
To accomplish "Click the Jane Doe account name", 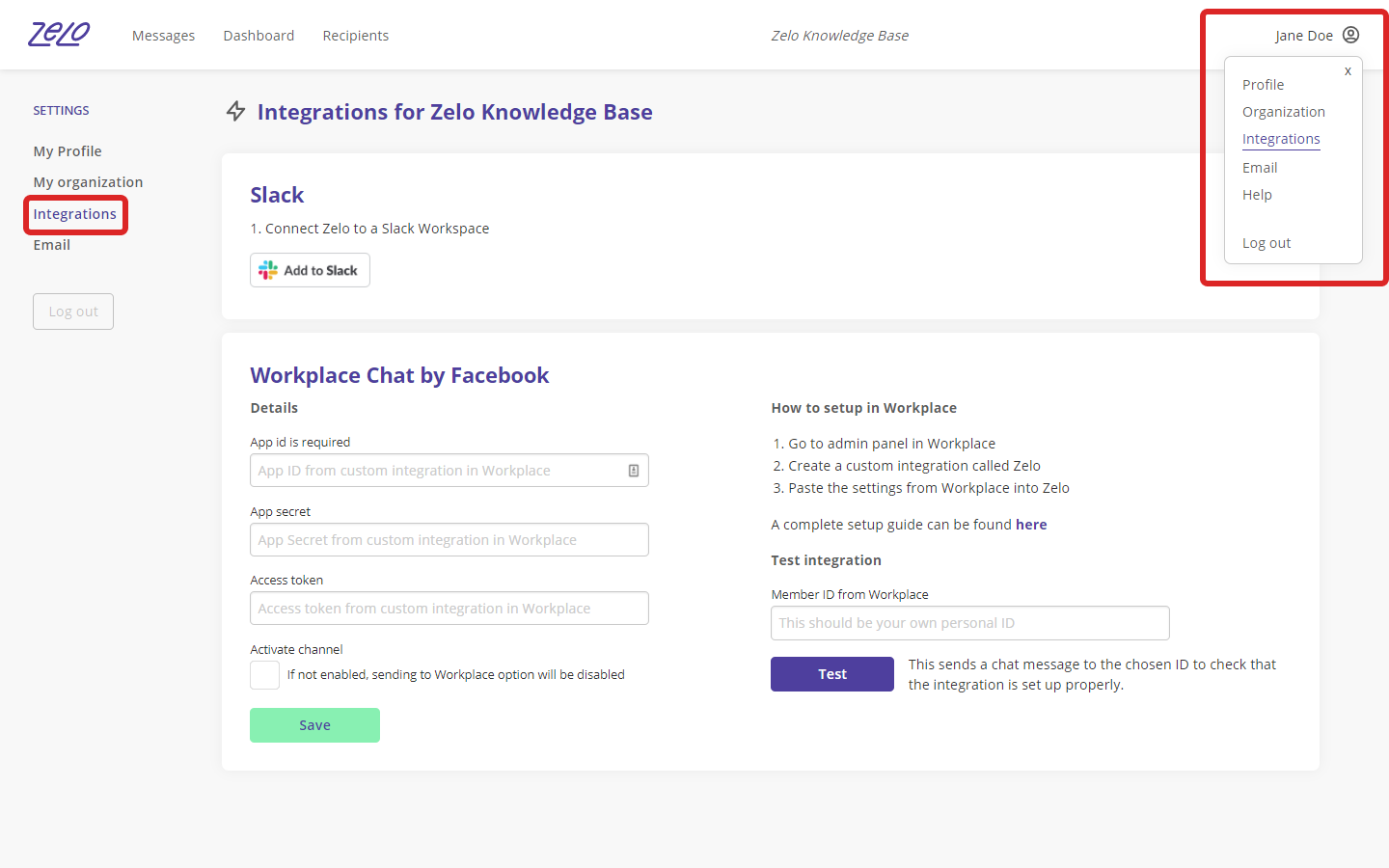I will (1304, 36).
